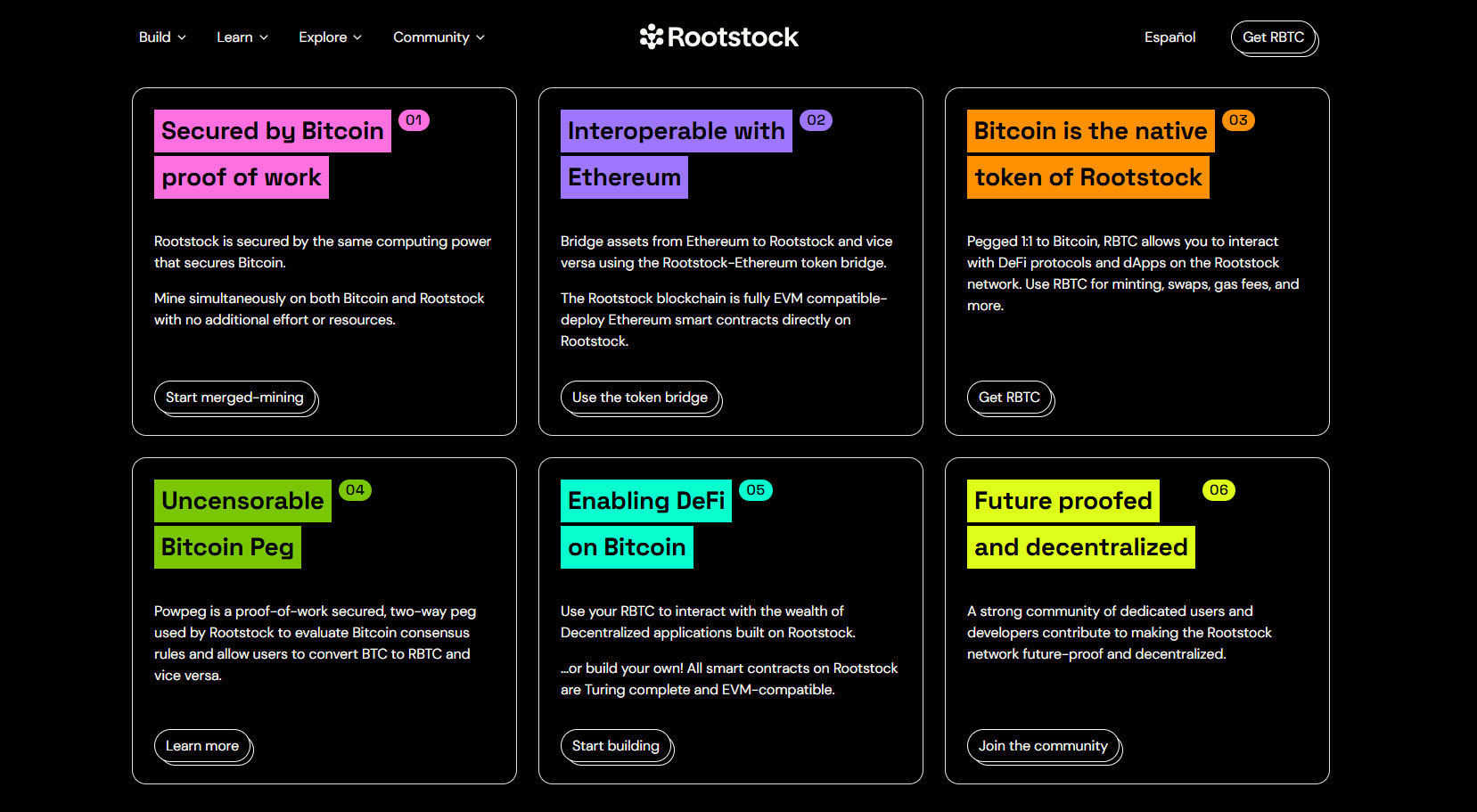This screenshot has height=812, width=1477.
Task: Click the 'and decentralized' heading
Action: [1081, 547]
